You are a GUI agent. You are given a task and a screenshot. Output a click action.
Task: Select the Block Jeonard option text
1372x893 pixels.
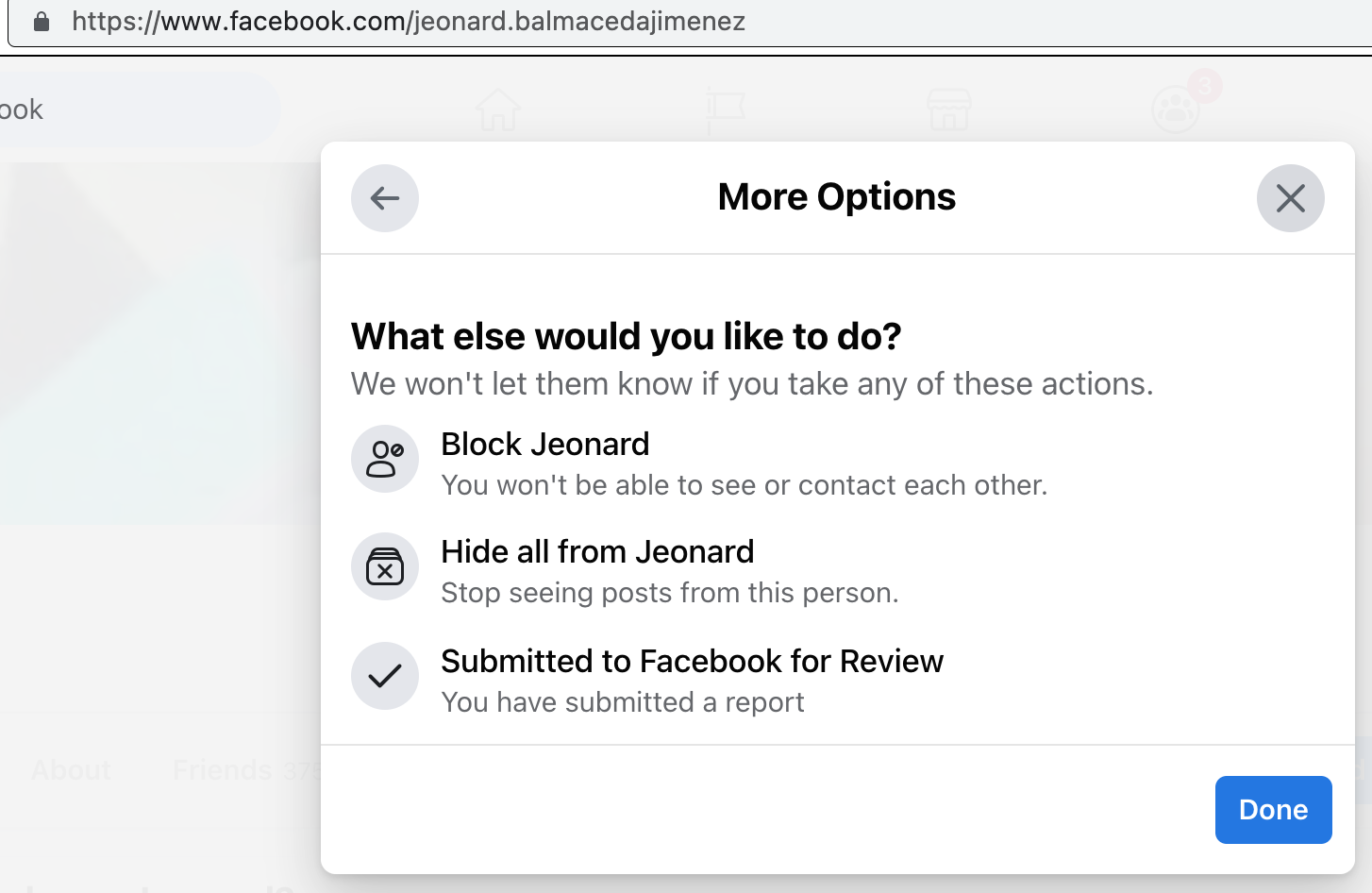point(545,445)
